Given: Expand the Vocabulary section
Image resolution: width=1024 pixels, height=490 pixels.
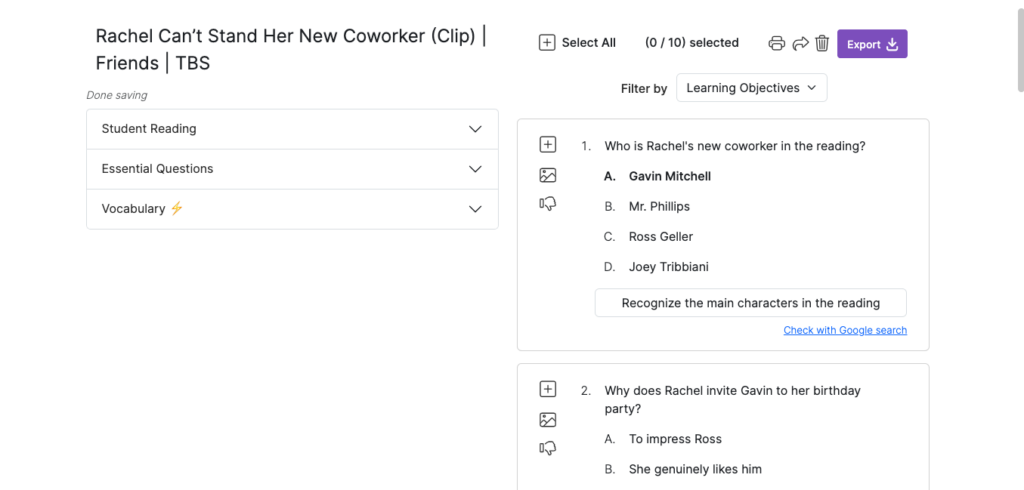Looking at the screenshot, I should (292, 209).
